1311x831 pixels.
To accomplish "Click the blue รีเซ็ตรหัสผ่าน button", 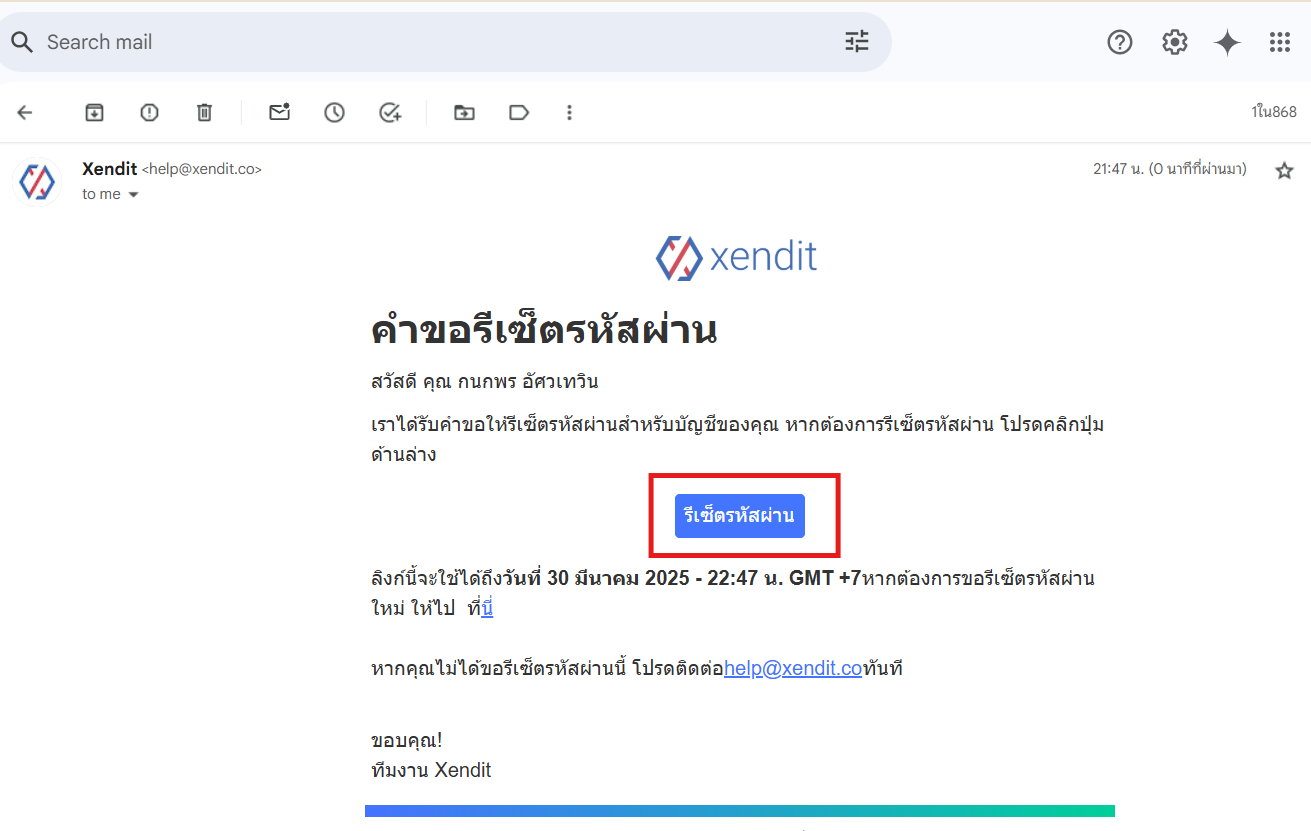I will [x=740, y=516].
